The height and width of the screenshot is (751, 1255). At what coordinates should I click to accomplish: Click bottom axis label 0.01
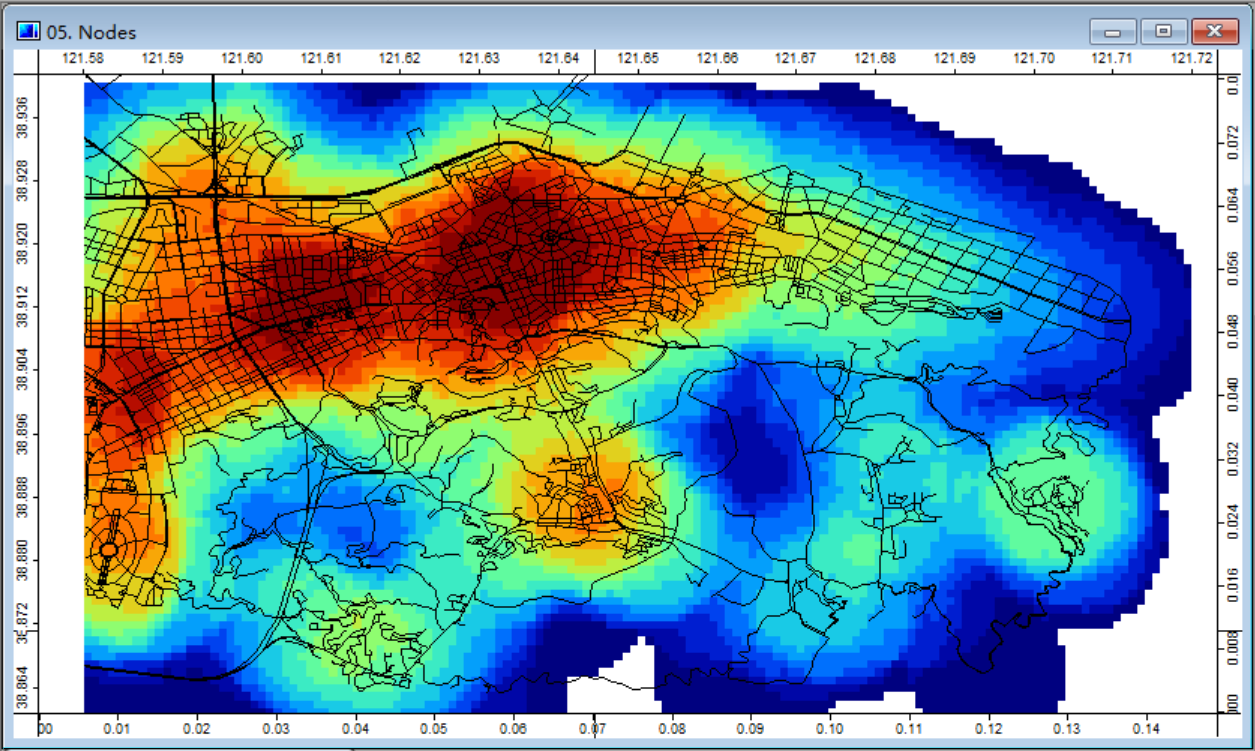pyautogui.click(x=118, y=731)
